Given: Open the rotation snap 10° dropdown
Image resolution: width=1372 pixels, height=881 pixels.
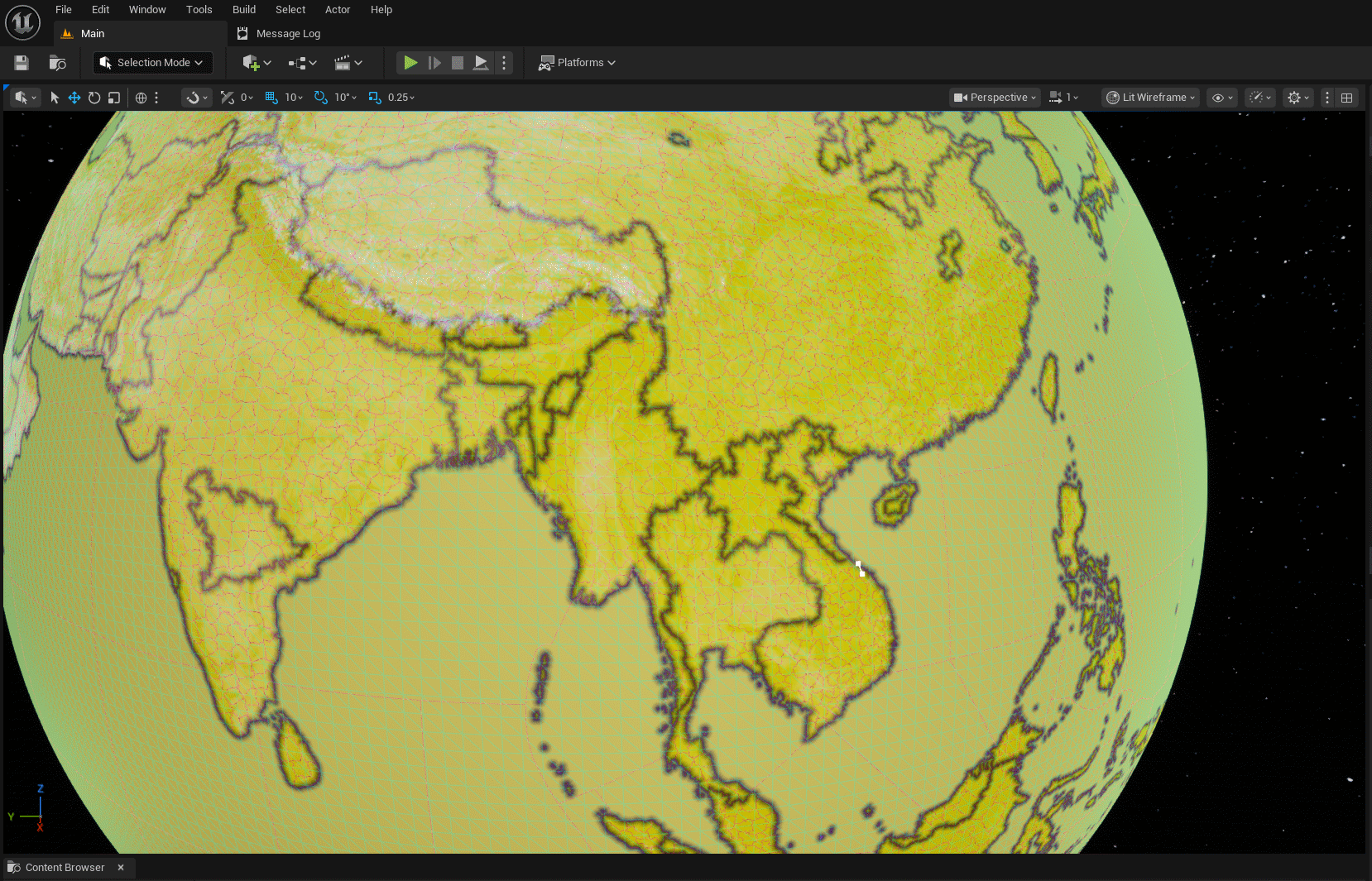Looking at the screenshot, I should point(346,98).
